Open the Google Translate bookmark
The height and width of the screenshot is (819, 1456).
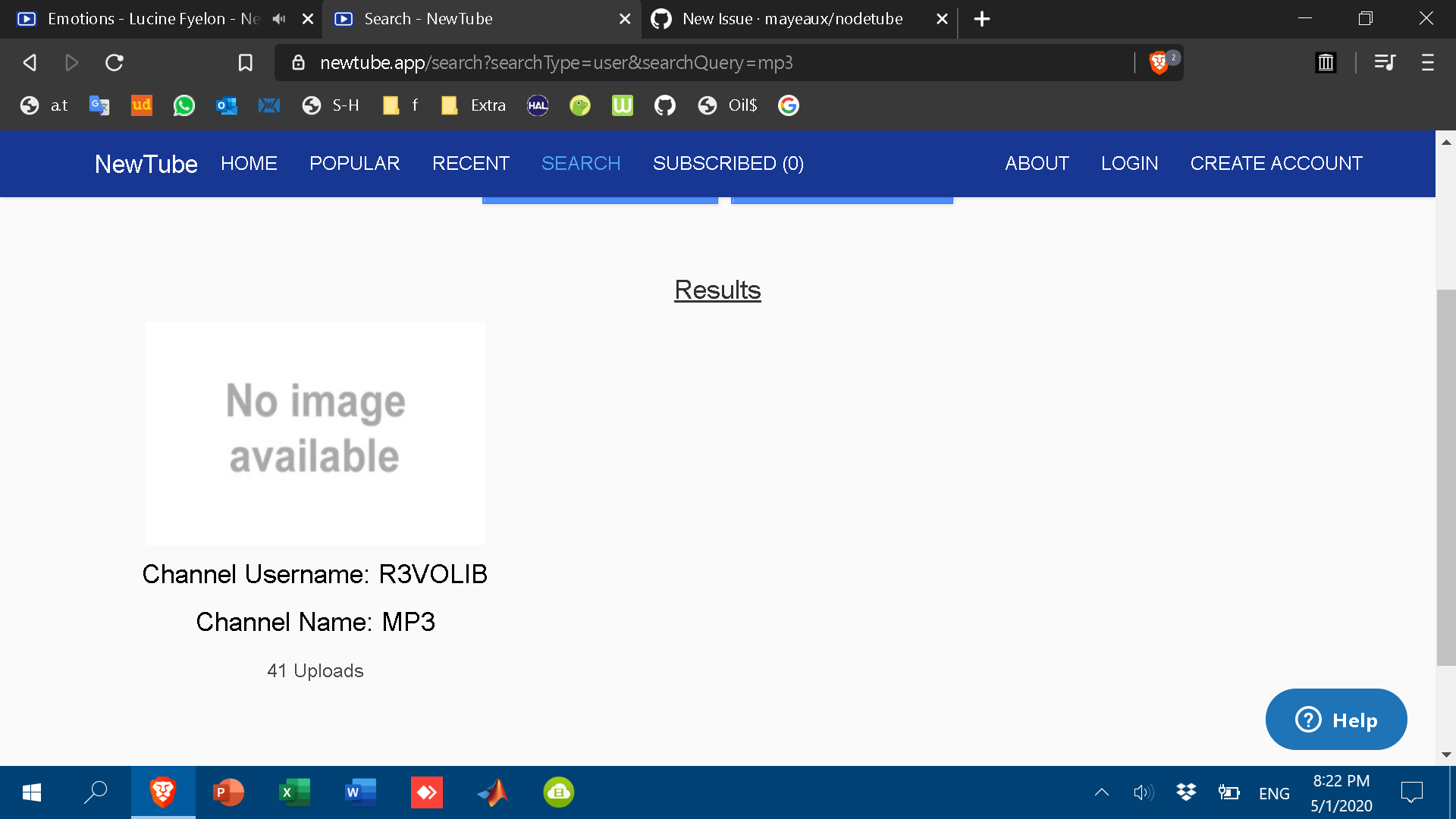(99, 105)
